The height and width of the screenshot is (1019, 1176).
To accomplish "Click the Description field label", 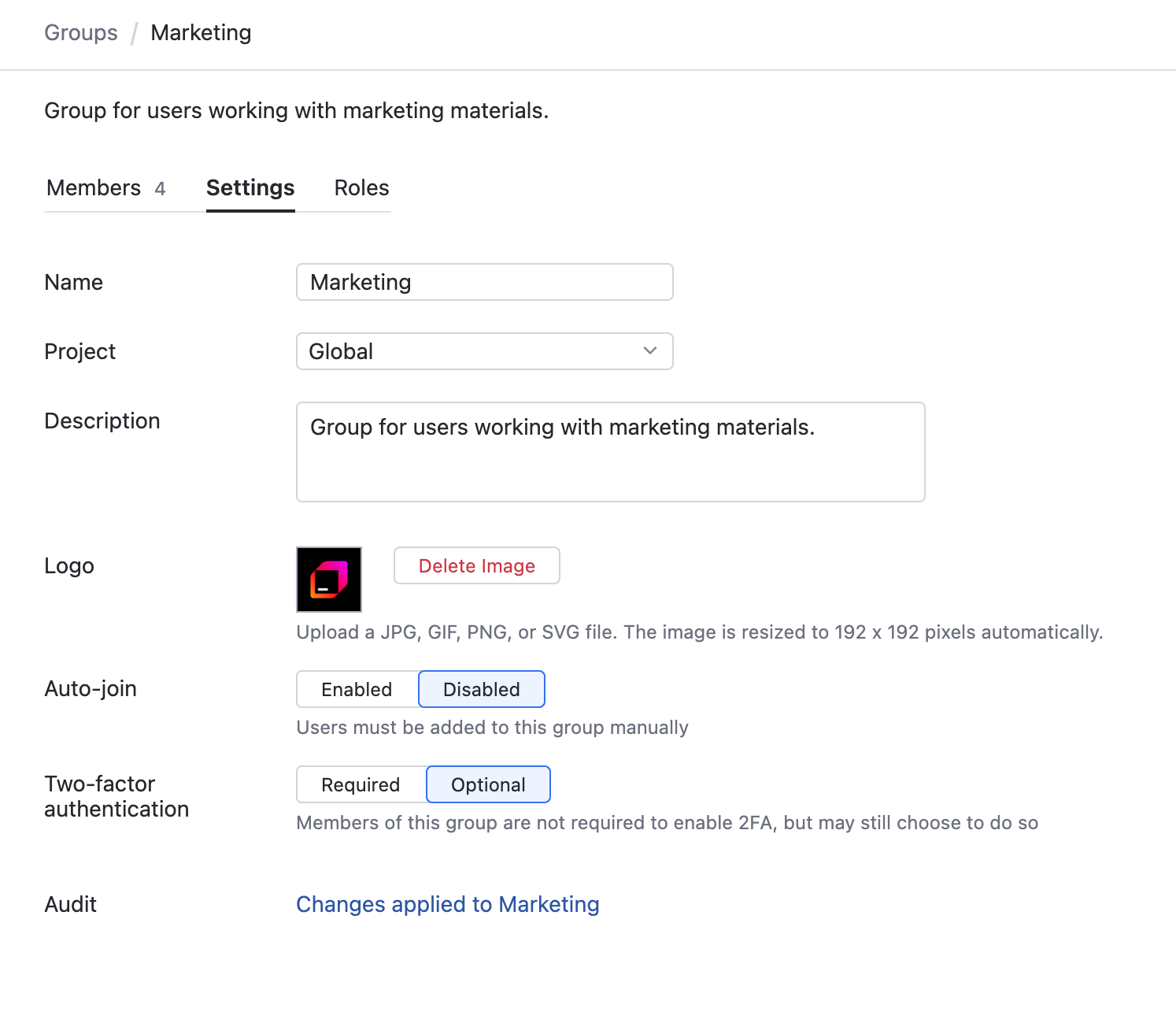I will [x=102, y=421].
